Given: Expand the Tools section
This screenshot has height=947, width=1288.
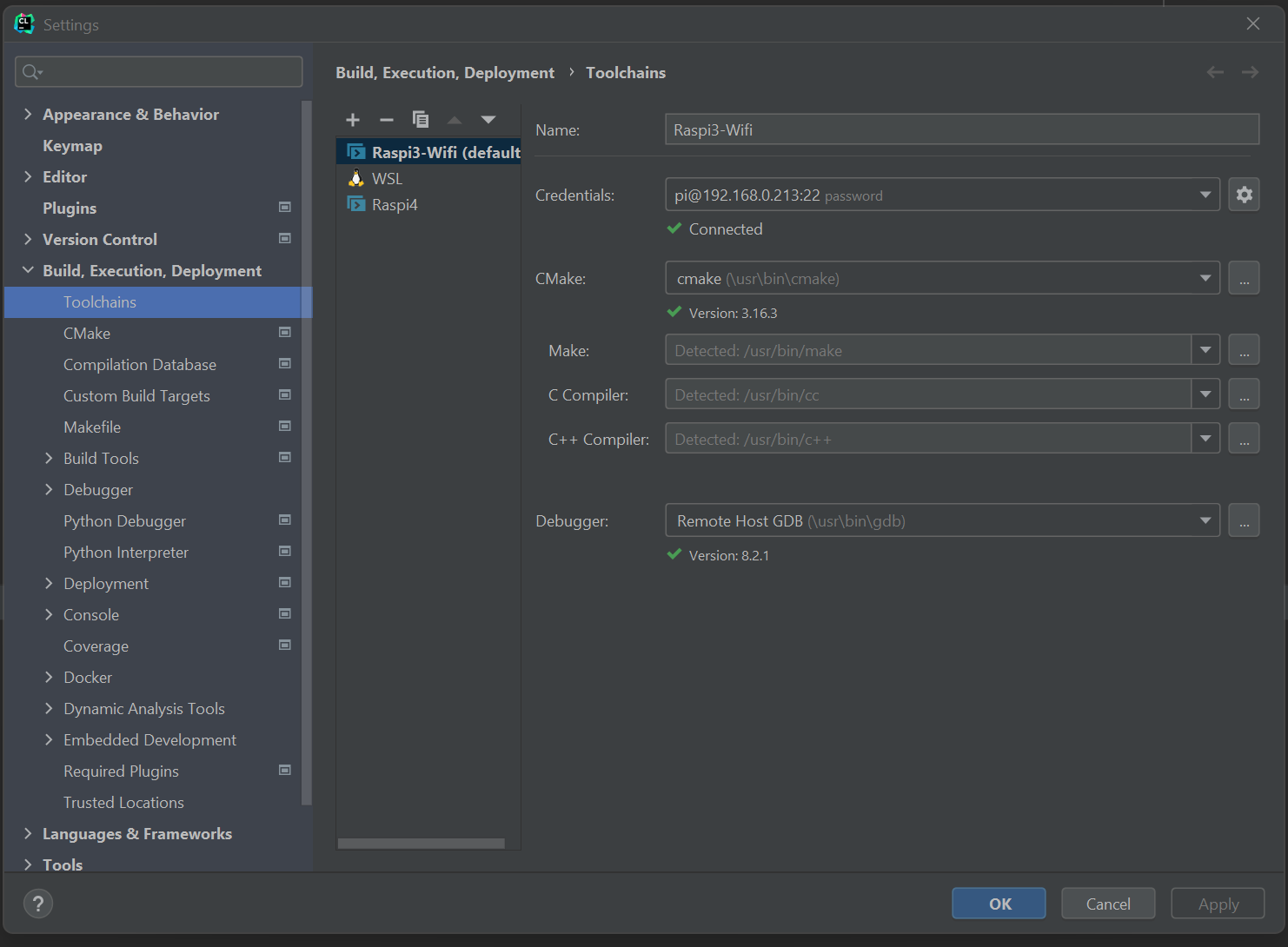Looking at the screenshot, I should [x=28, y=864].
